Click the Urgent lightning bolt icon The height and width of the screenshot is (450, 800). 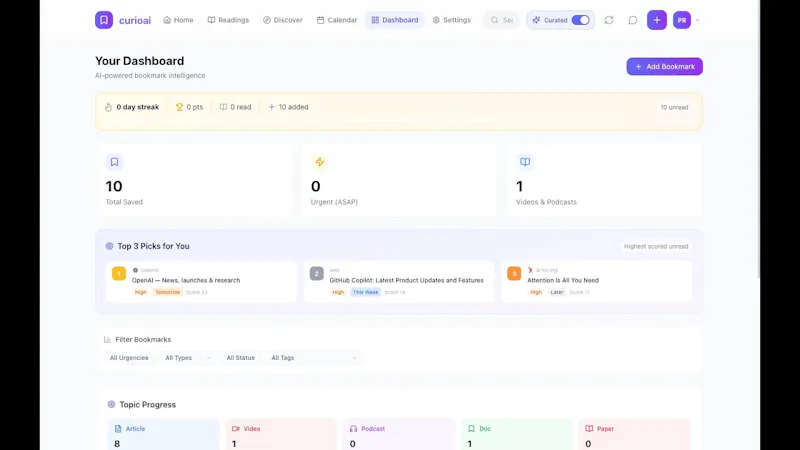(x=319, y=162)
